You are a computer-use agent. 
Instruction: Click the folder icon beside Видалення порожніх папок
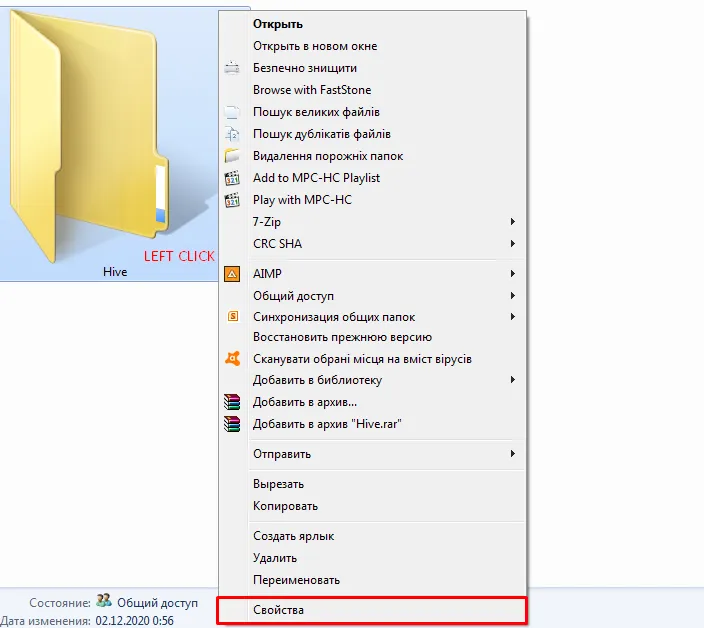[232, 156]
